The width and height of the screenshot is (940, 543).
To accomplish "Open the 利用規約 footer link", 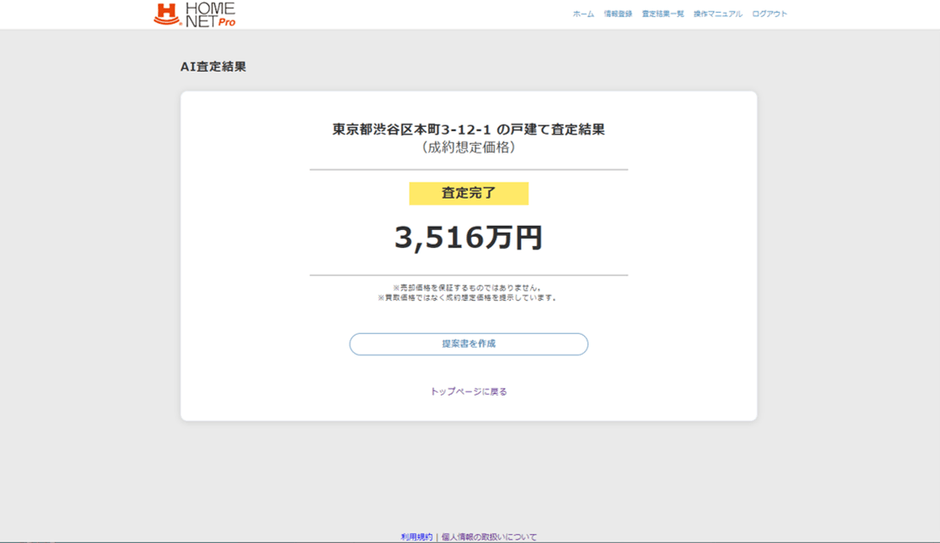I will [x=416, y=537].
